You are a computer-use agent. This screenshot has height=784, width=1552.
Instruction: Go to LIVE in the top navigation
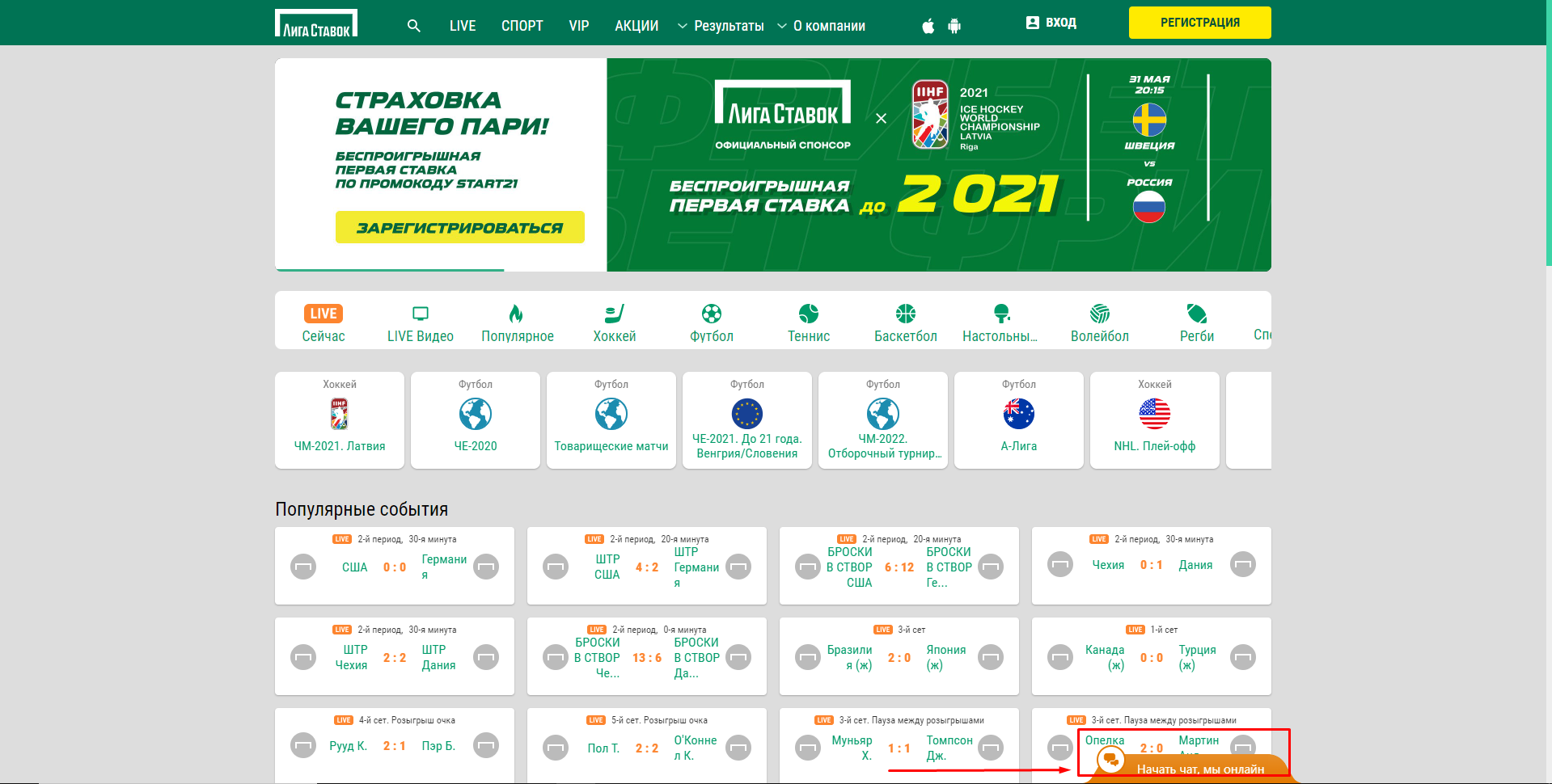[x=463, y=26]
